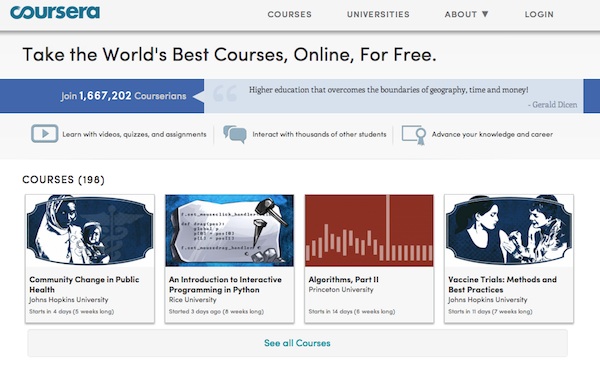
Task: Click the '- Gerald Dioen' attribution
Action: coord(553,104)
